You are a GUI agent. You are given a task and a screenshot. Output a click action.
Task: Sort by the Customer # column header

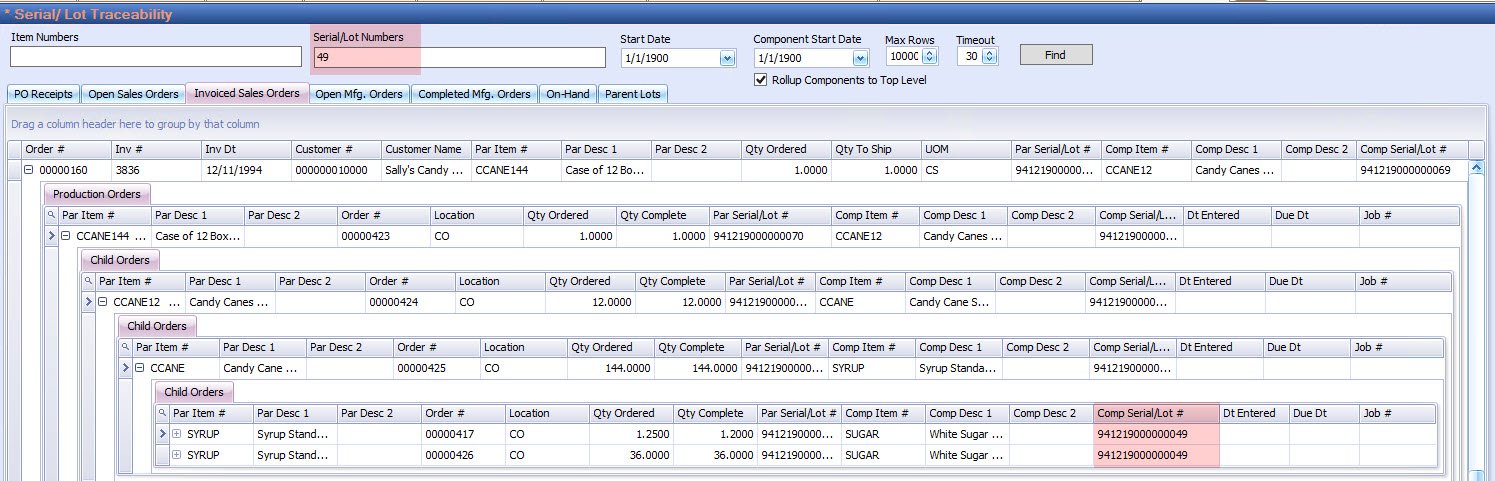(x=335, y=149)
